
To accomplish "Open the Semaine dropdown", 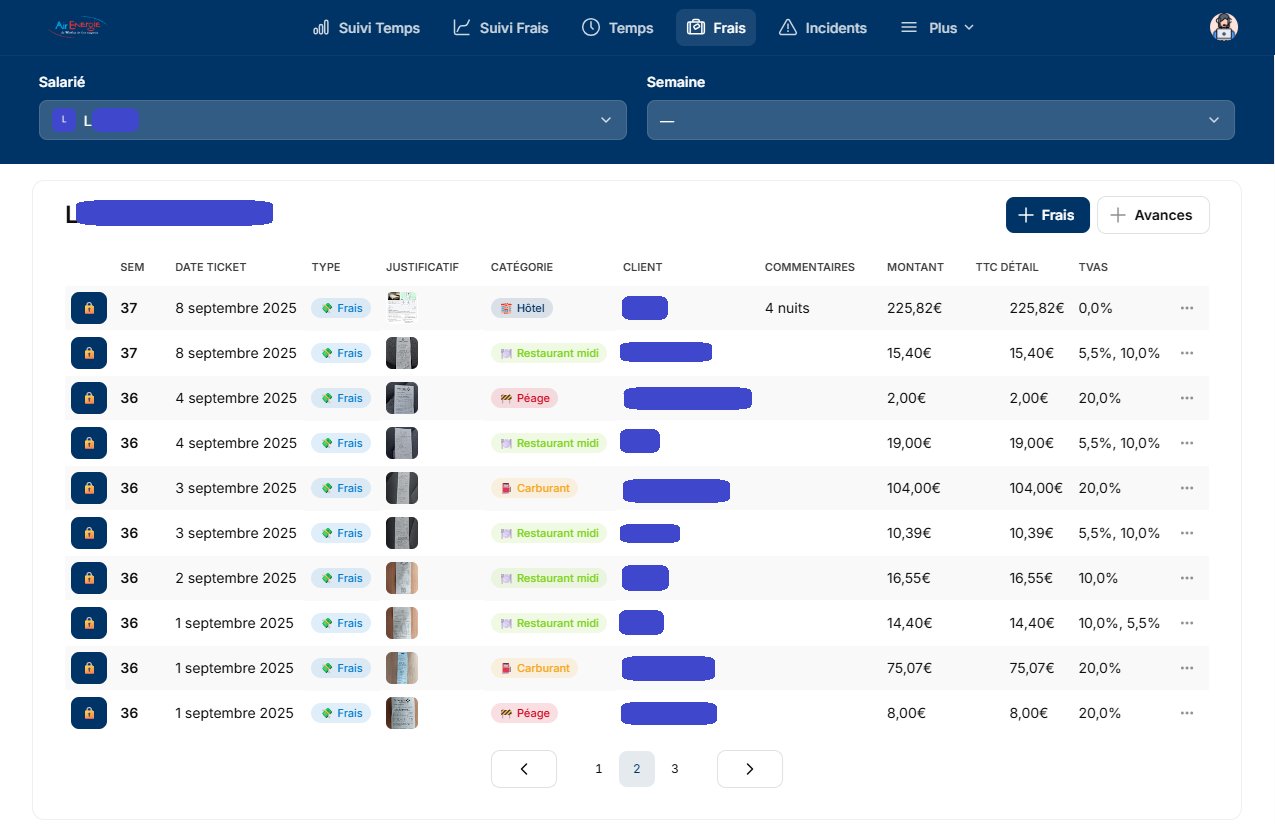I will point(941,120).
